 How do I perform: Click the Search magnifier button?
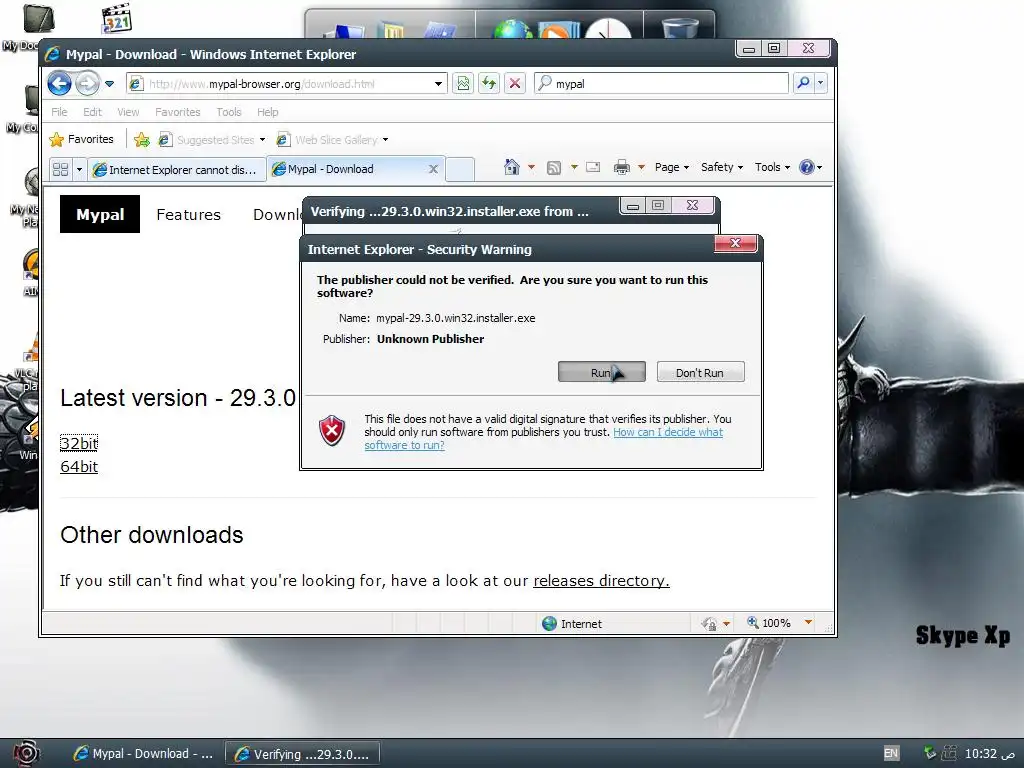[x=803, y=83]
